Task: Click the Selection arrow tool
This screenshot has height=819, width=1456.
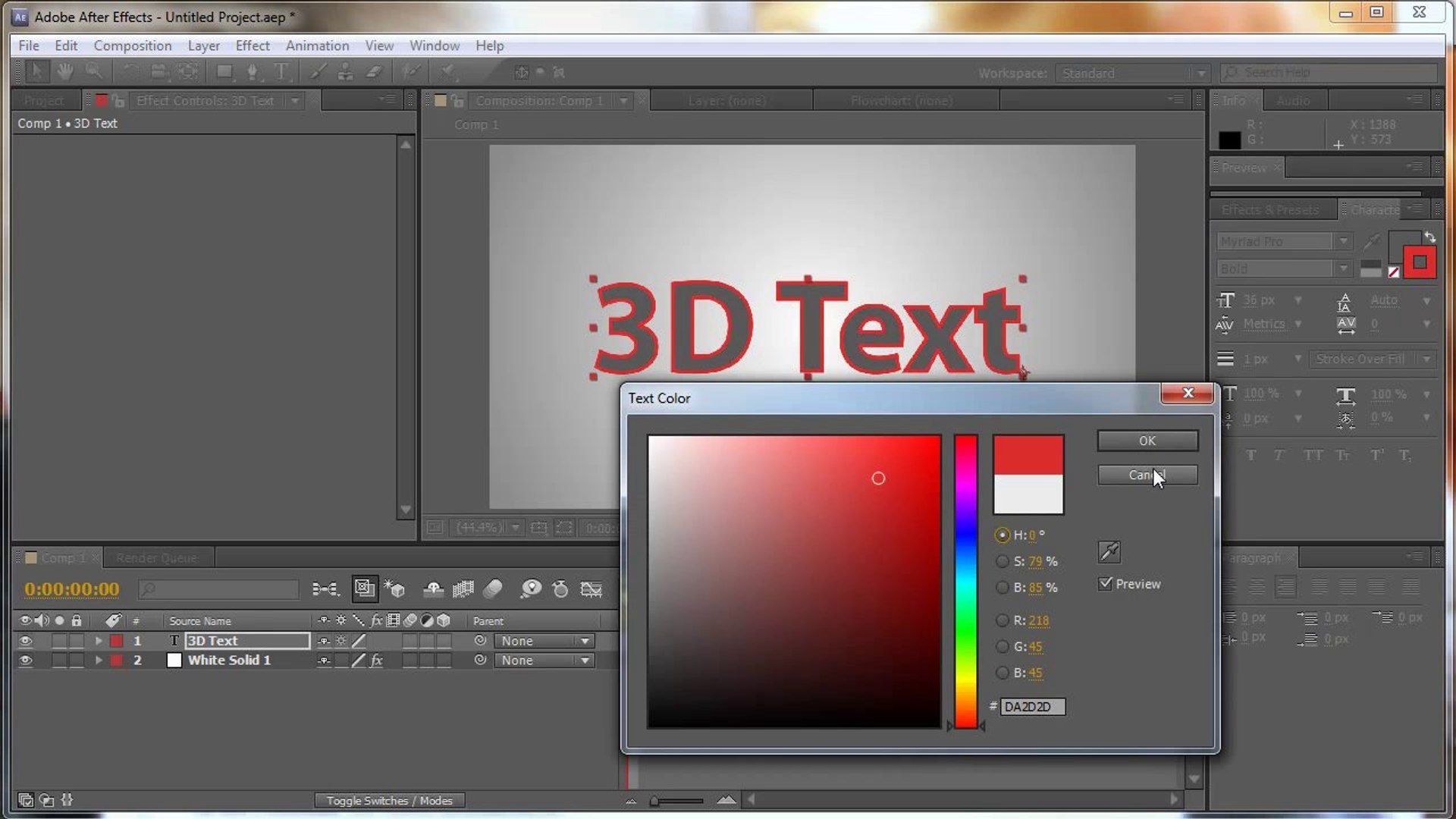Action: pos(36,72)
